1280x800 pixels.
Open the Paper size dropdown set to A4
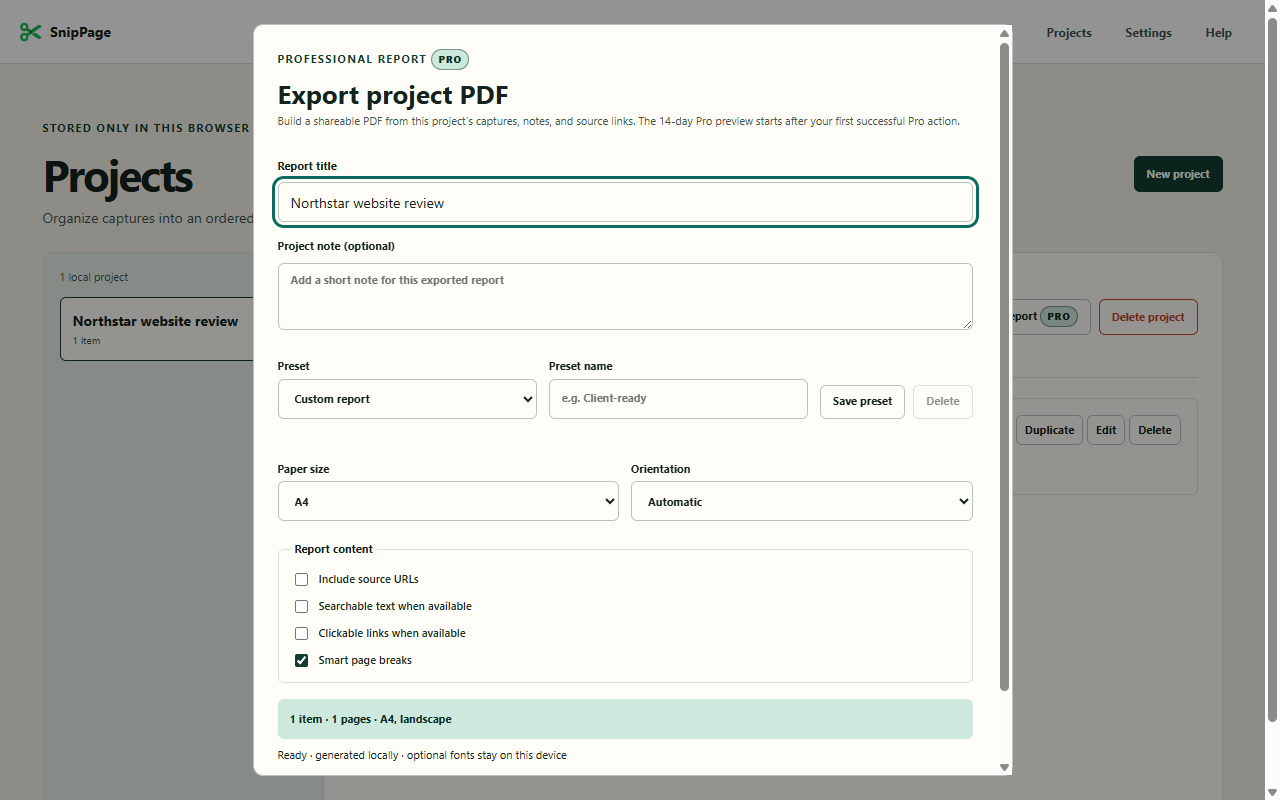click(x=448, y=501)
